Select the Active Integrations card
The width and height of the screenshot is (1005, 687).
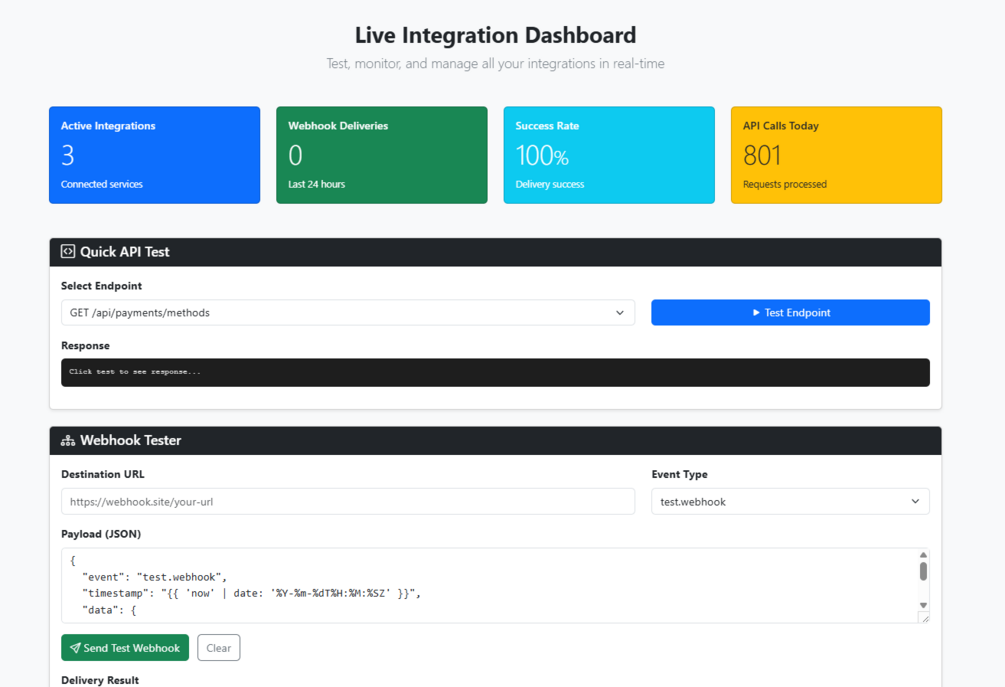tap(154, 155)
